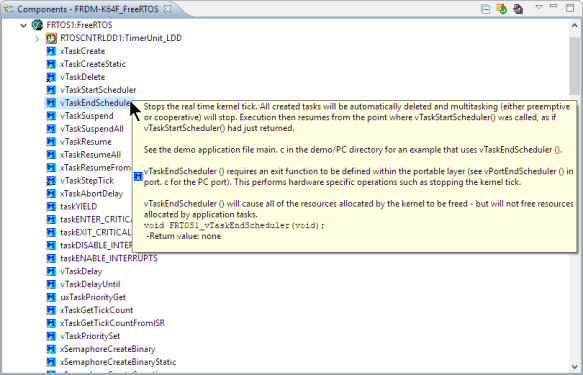Select the vTaskStepTick method

point(87,181)
